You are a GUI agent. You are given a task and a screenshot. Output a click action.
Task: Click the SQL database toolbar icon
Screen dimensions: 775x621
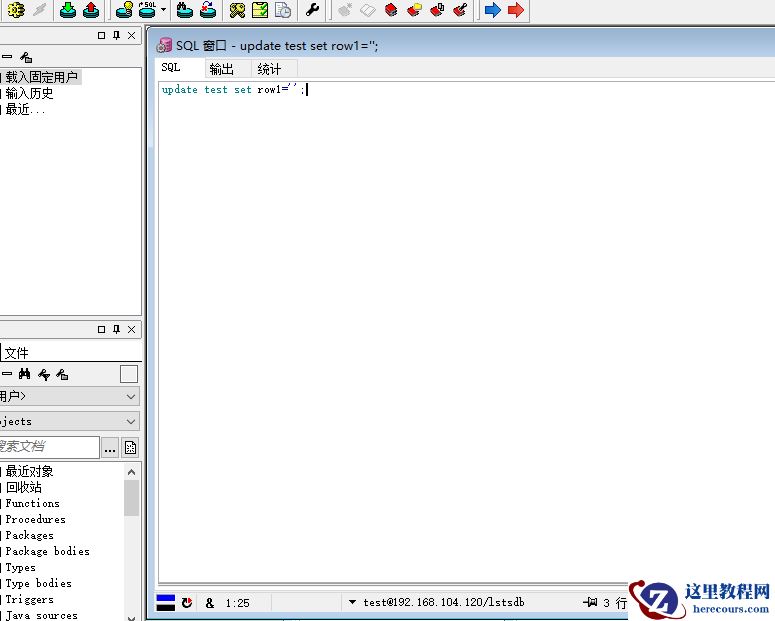[147, 10]
